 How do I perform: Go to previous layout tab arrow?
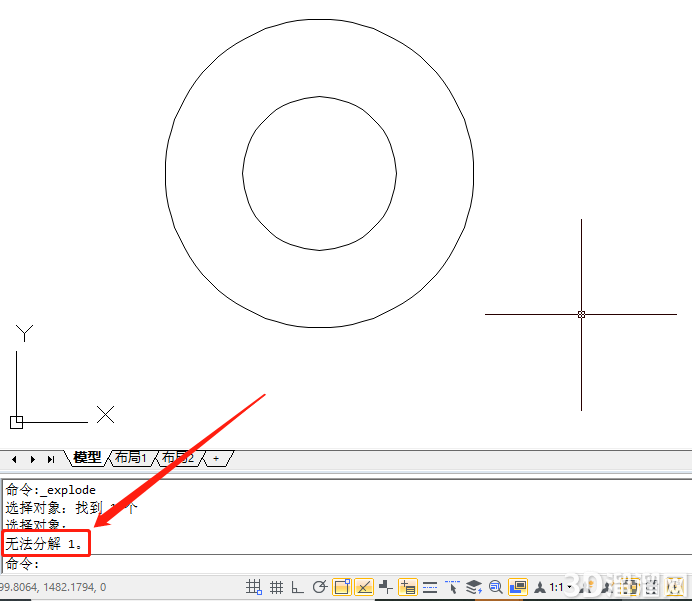point(14,459)
